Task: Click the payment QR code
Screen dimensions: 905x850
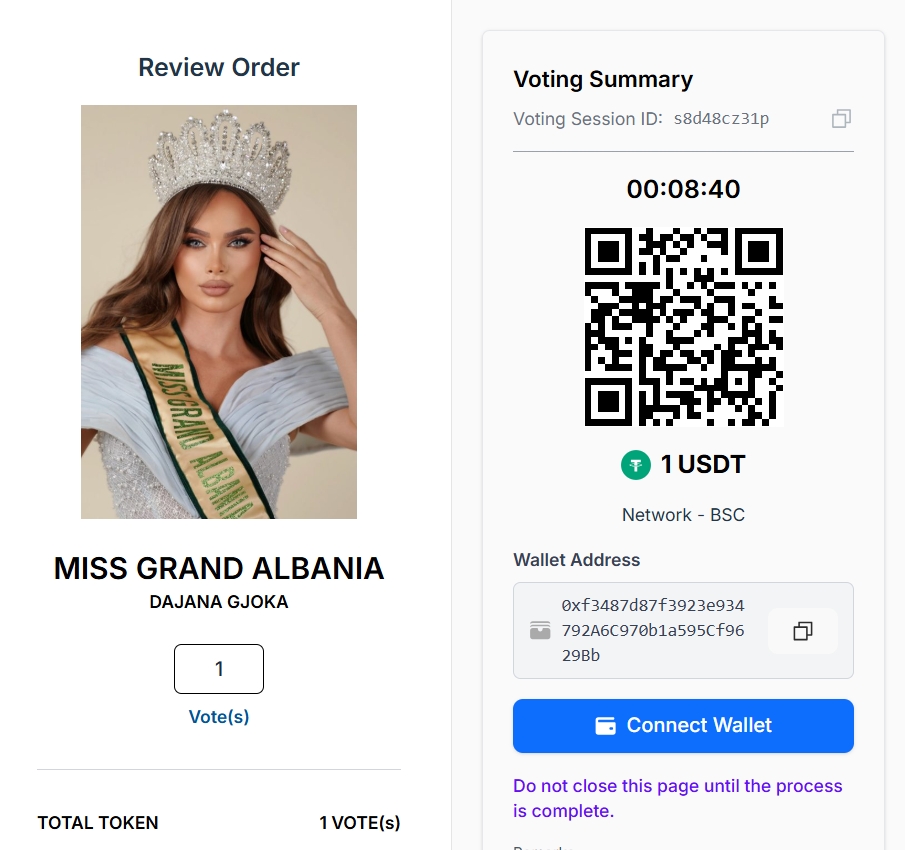Action: click(x=683, y=326)
